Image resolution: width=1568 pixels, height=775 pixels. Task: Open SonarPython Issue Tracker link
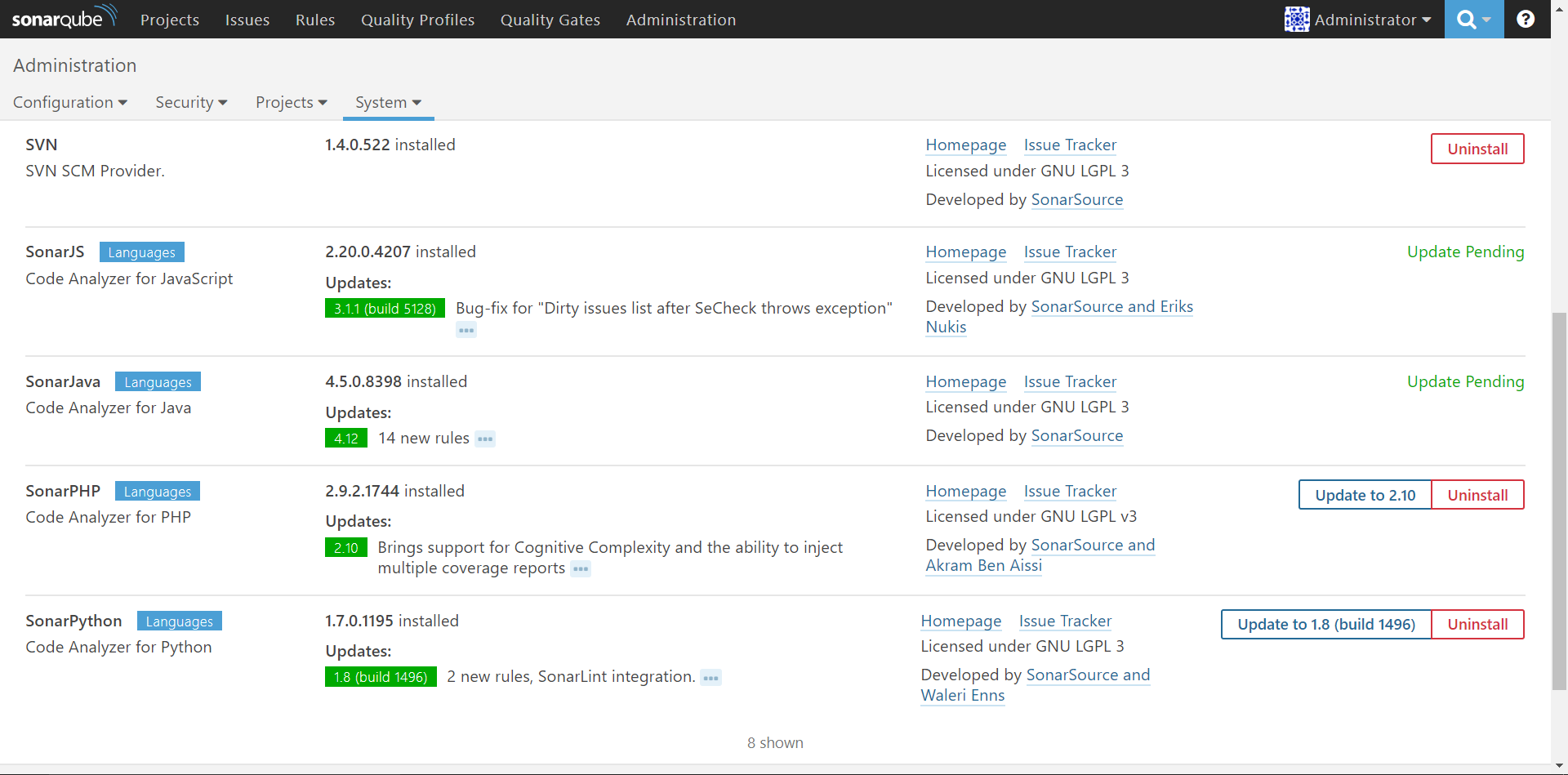(x=1065, y=621)
